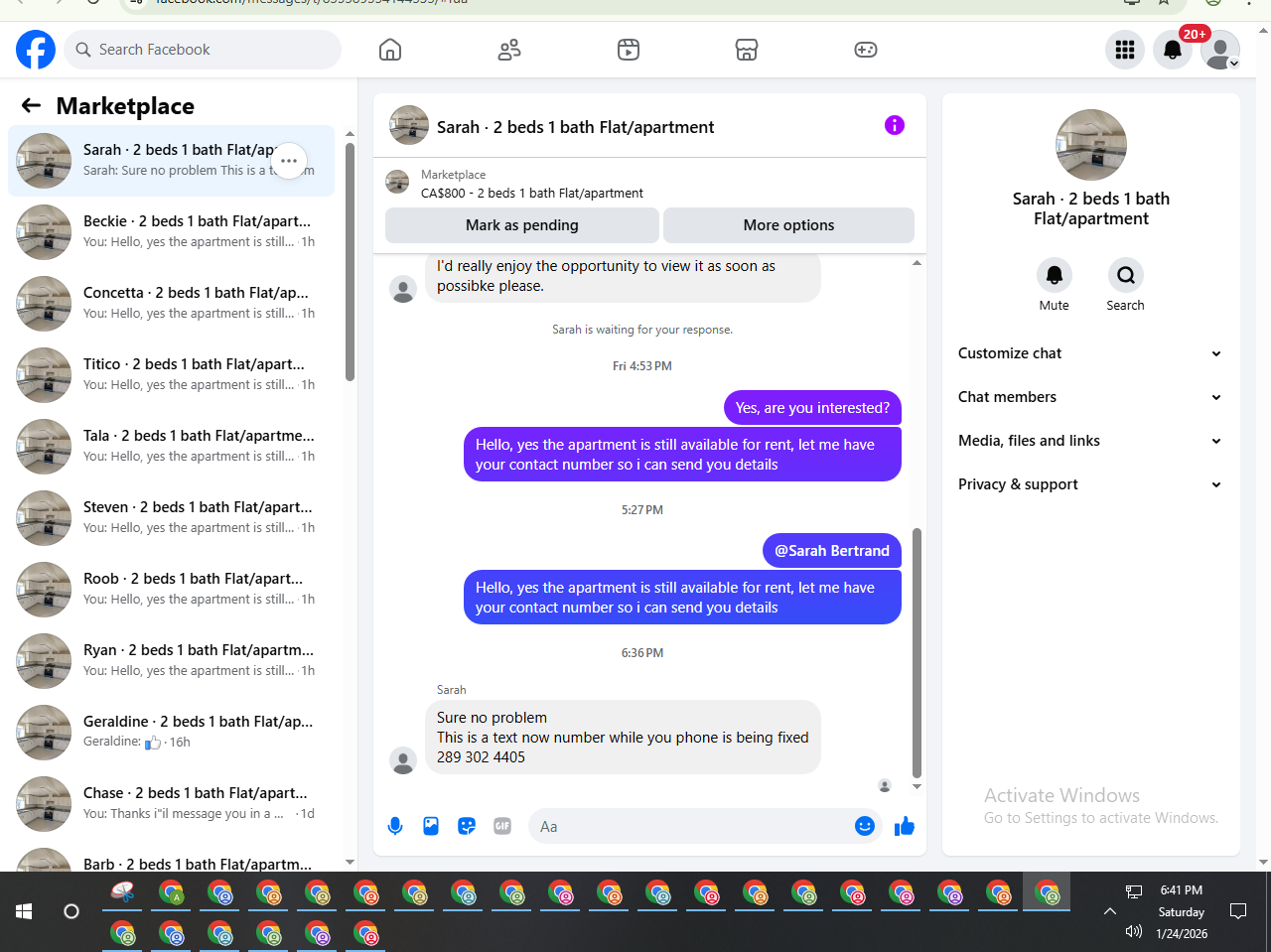
Task: Expand Media, files and links section
Action: (x=1090, y=441)
